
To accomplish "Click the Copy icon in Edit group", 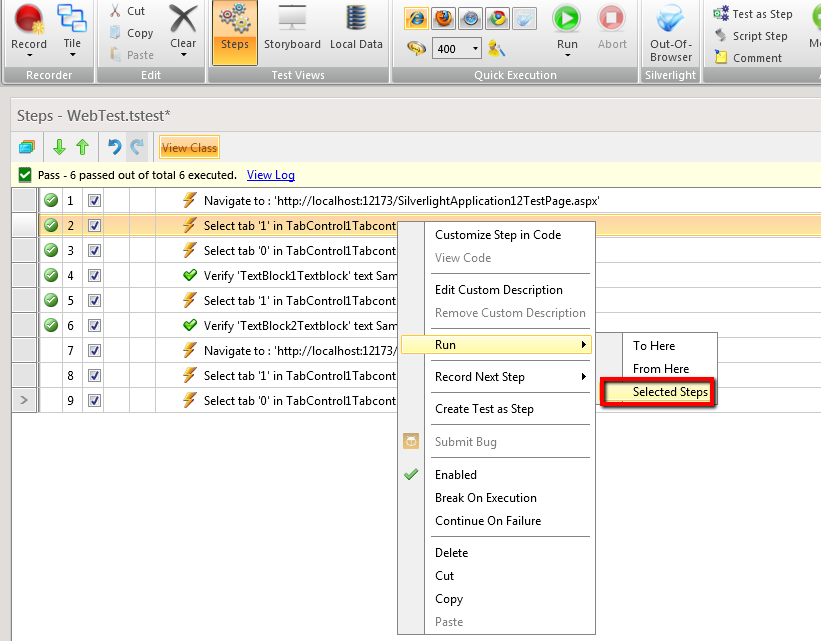I will [115, 32].
